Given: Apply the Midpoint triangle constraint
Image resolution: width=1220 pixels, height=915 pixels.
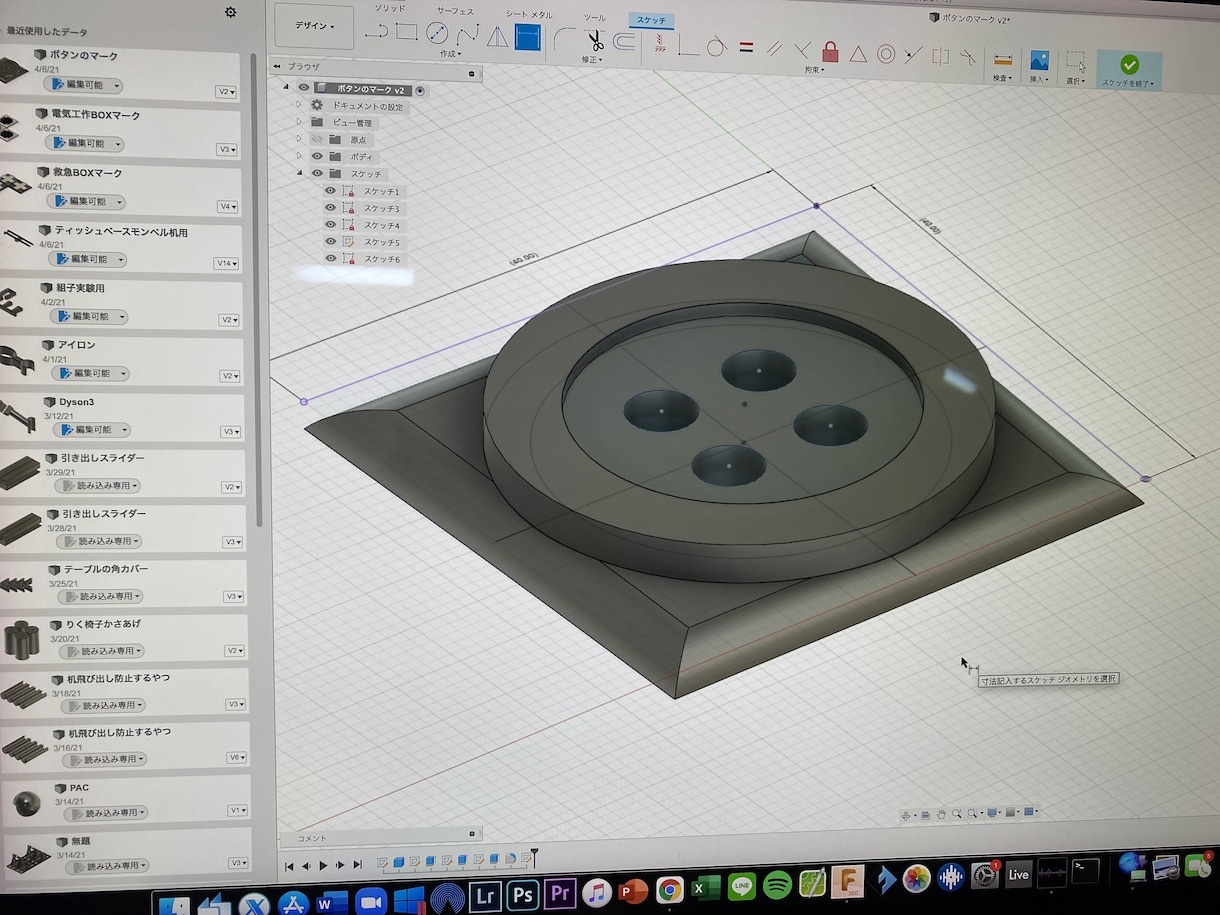Looking at the screenshot, I should 858,52.
